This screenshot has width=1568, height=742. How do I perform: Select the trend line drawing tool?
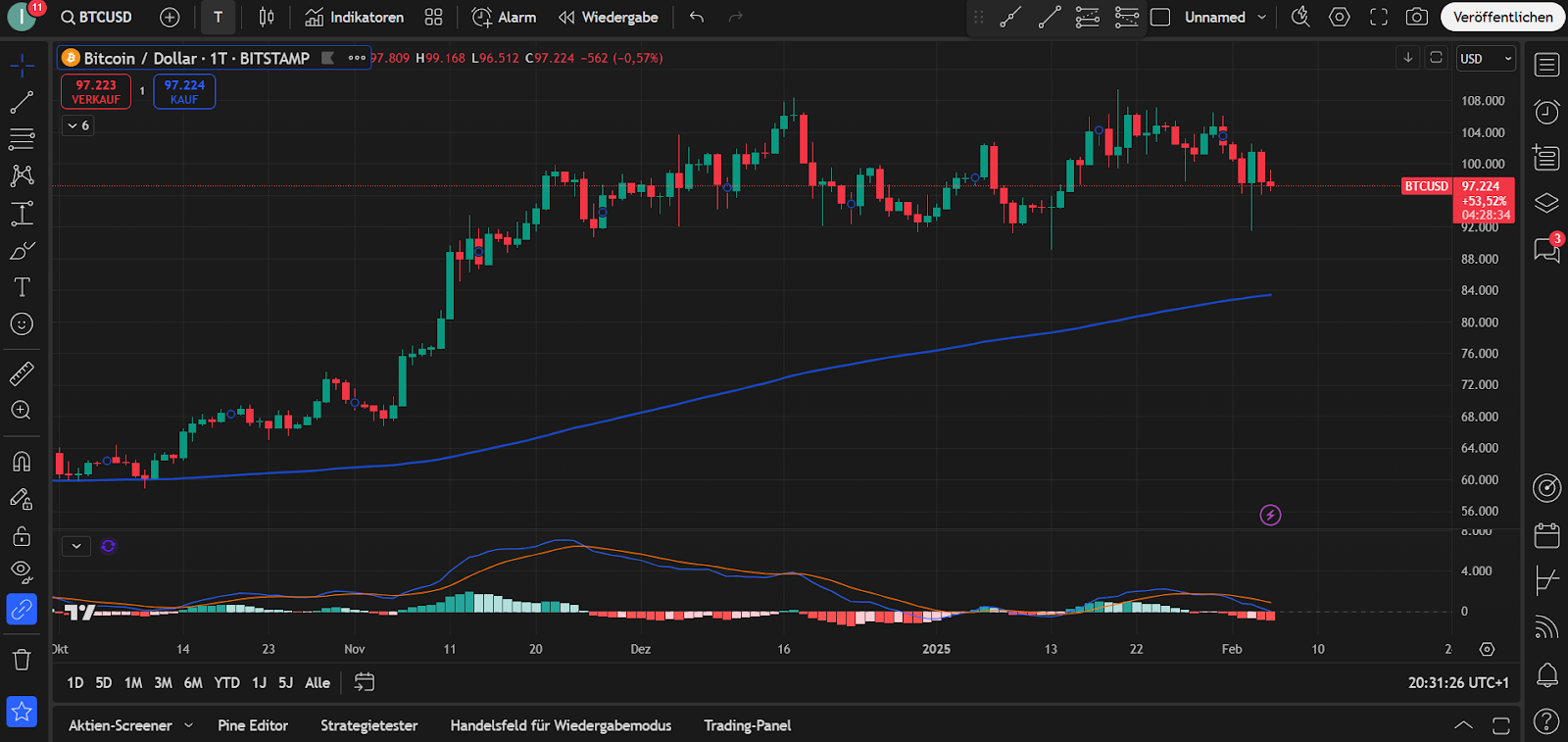point(22,102)
